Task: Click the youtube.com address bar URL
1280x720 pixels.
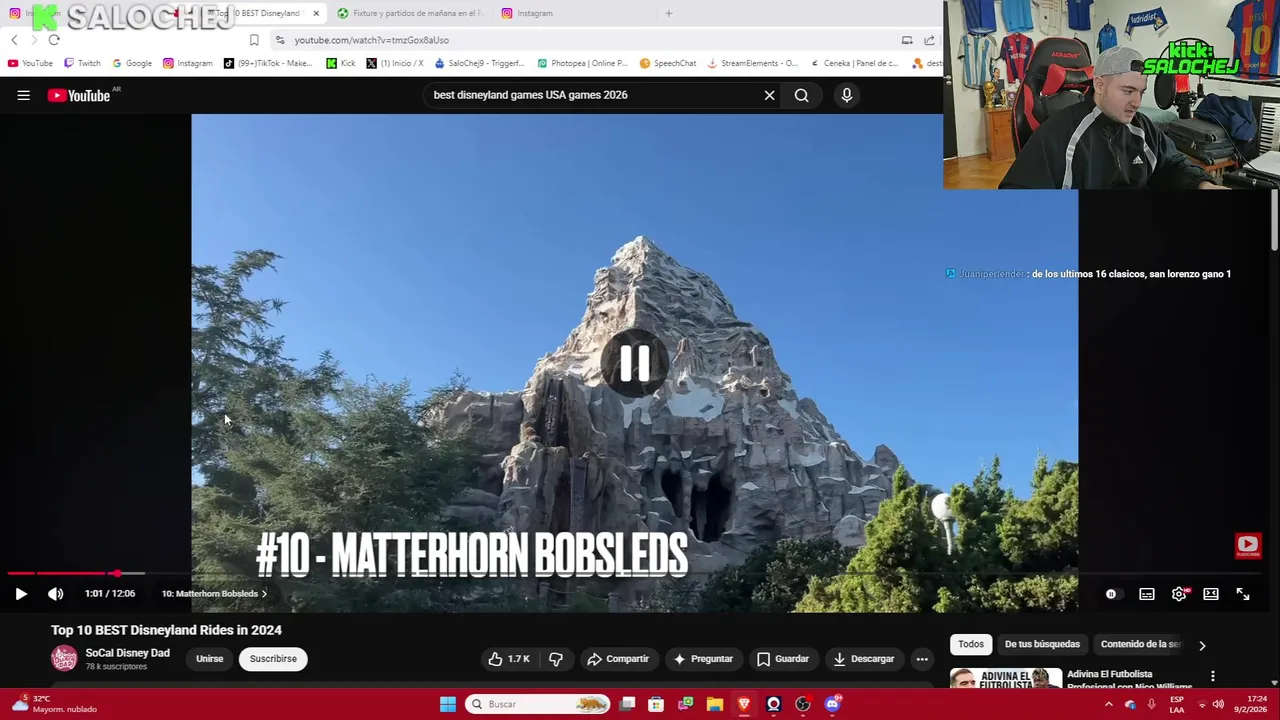Action: 371,40
